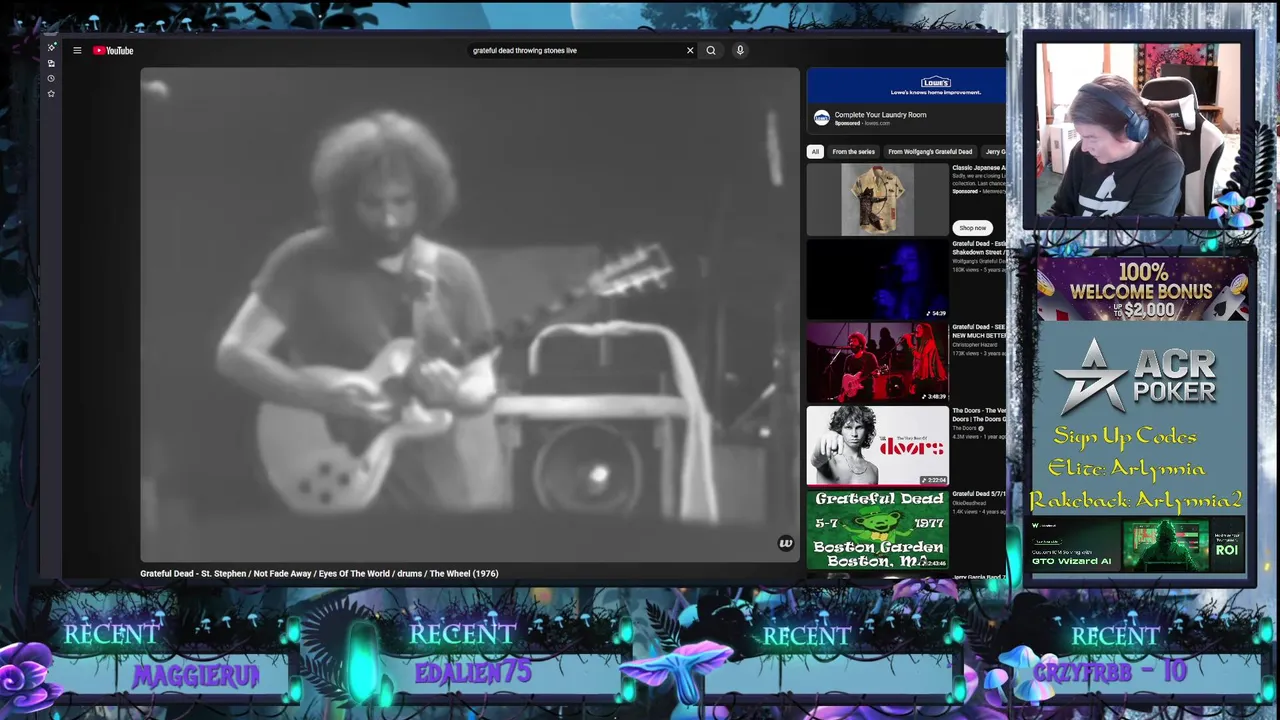Click the GTO Wizard AI banner
This screenshot has height=720, width=1280.
click(x=1138, y=544)
